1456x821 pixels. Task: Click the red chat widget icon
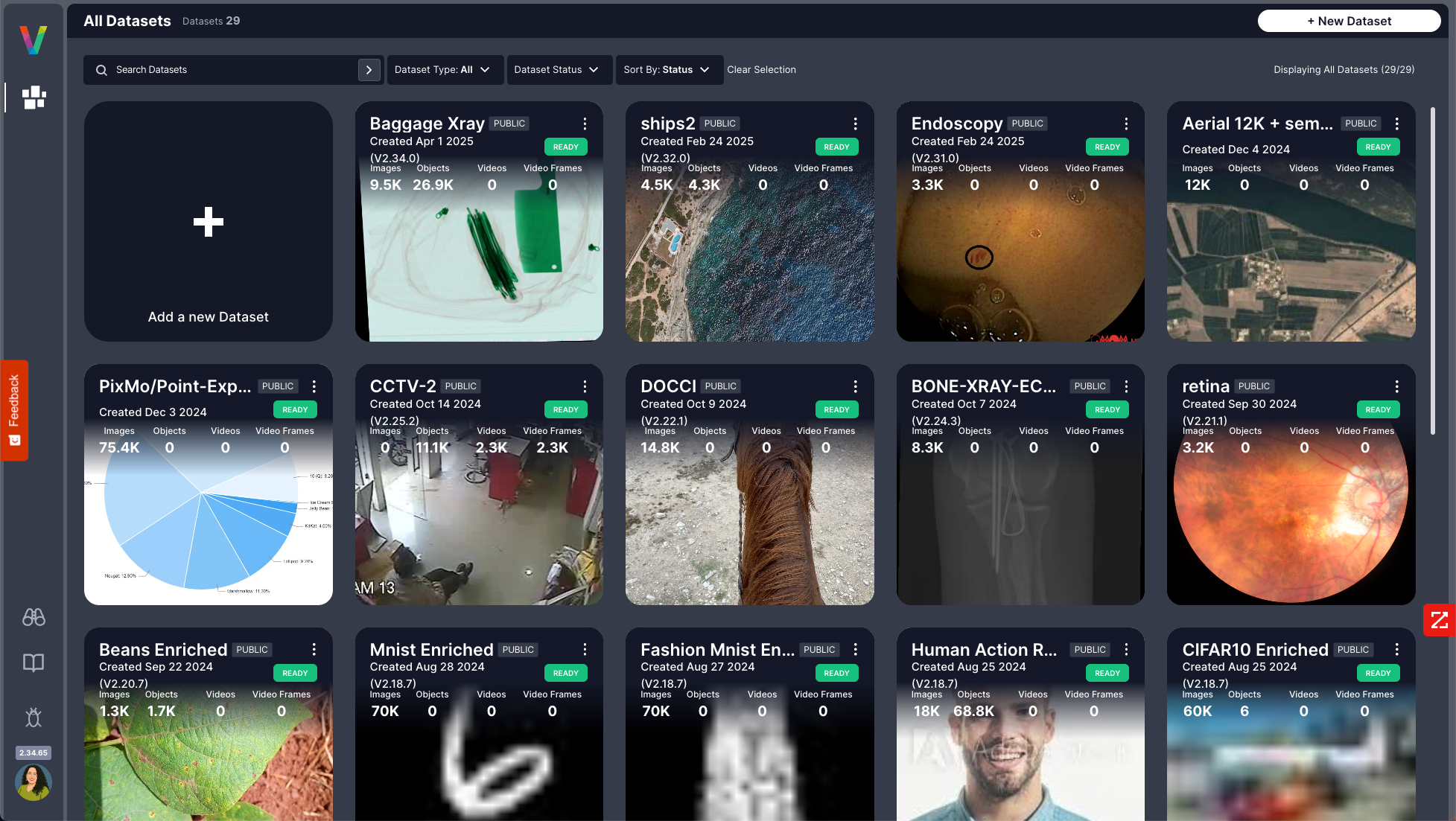point(1439,620)
